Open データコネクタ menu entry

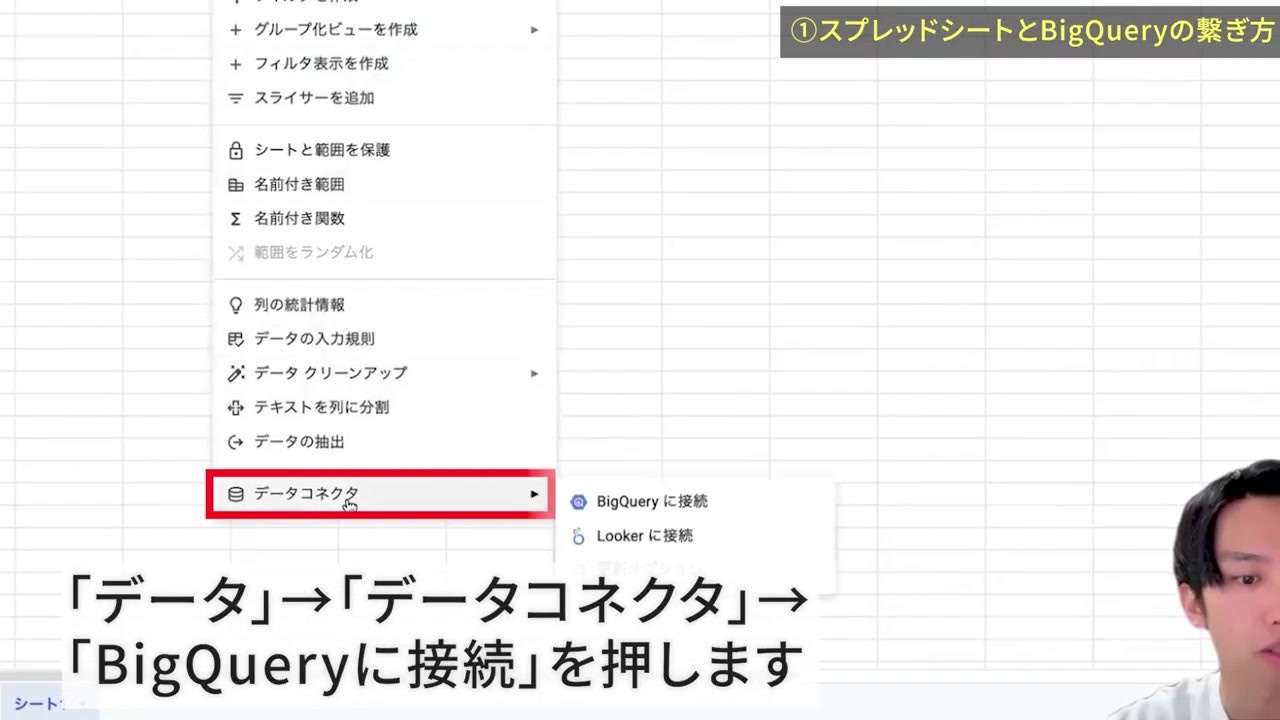[380, 494]
